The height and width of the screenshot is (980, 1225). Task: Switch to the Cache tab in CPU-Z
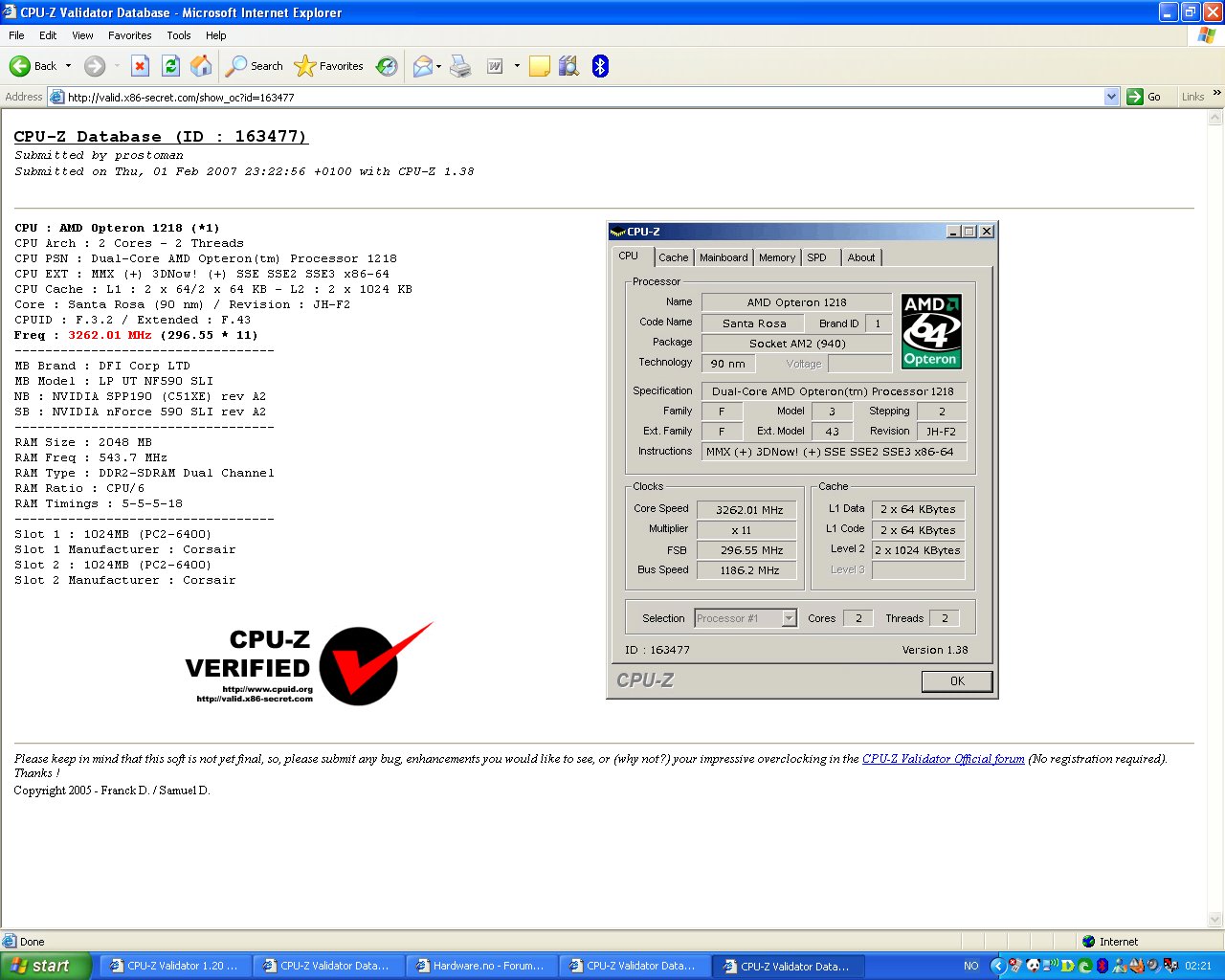673,257
